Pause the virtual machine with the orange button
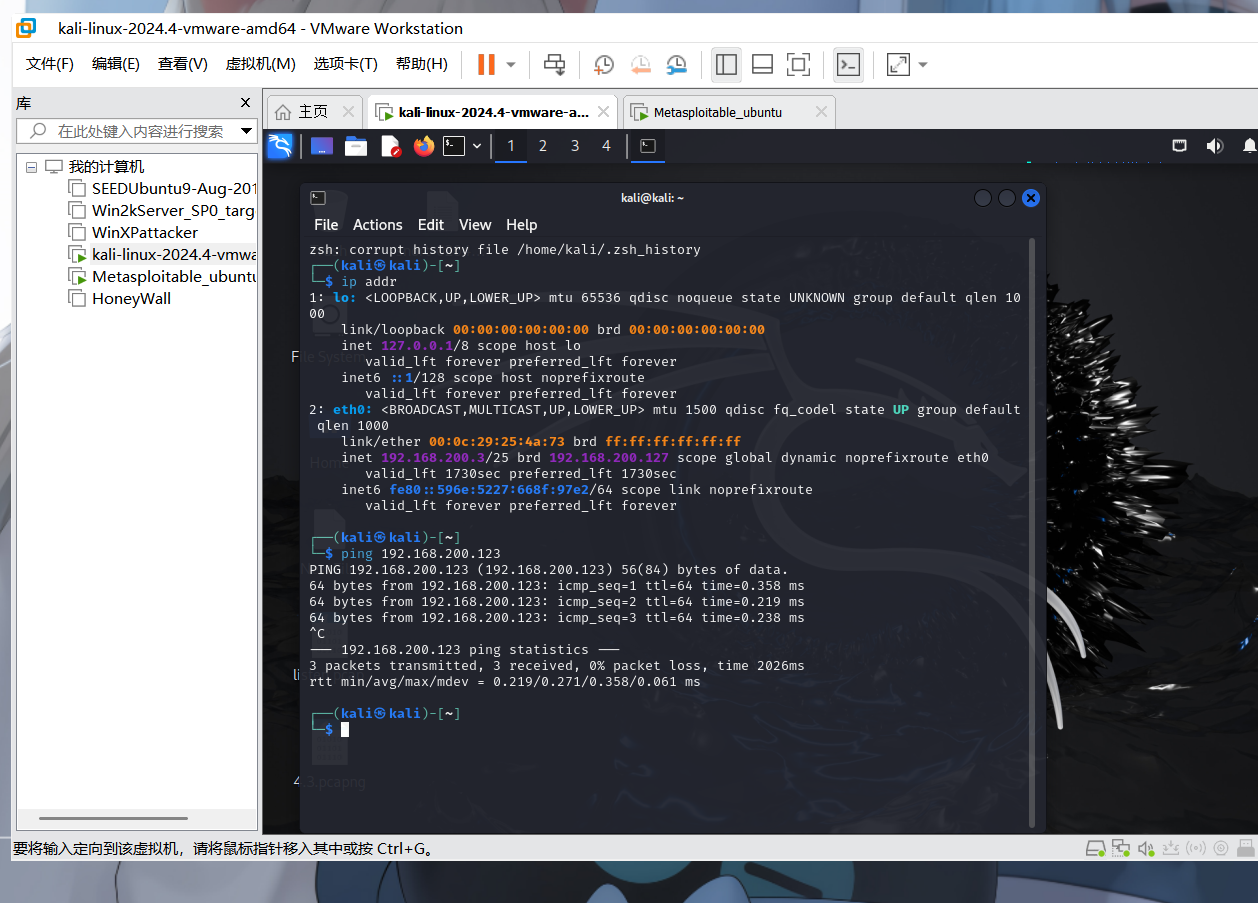Screen dimensions: 1258x903 [486, 65]
